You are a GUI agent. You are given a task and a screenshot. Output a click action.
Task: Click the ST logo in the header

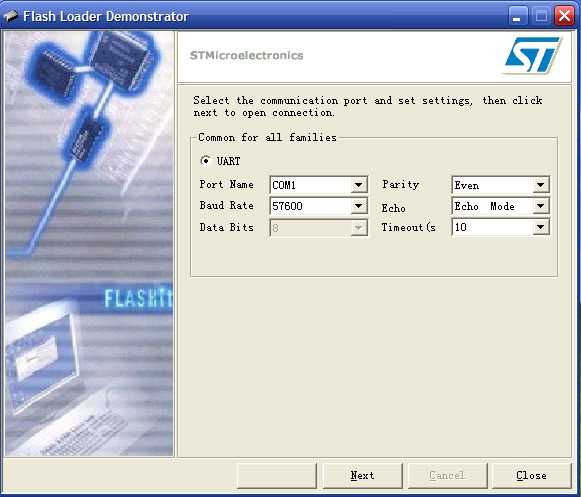coord(532,55)
